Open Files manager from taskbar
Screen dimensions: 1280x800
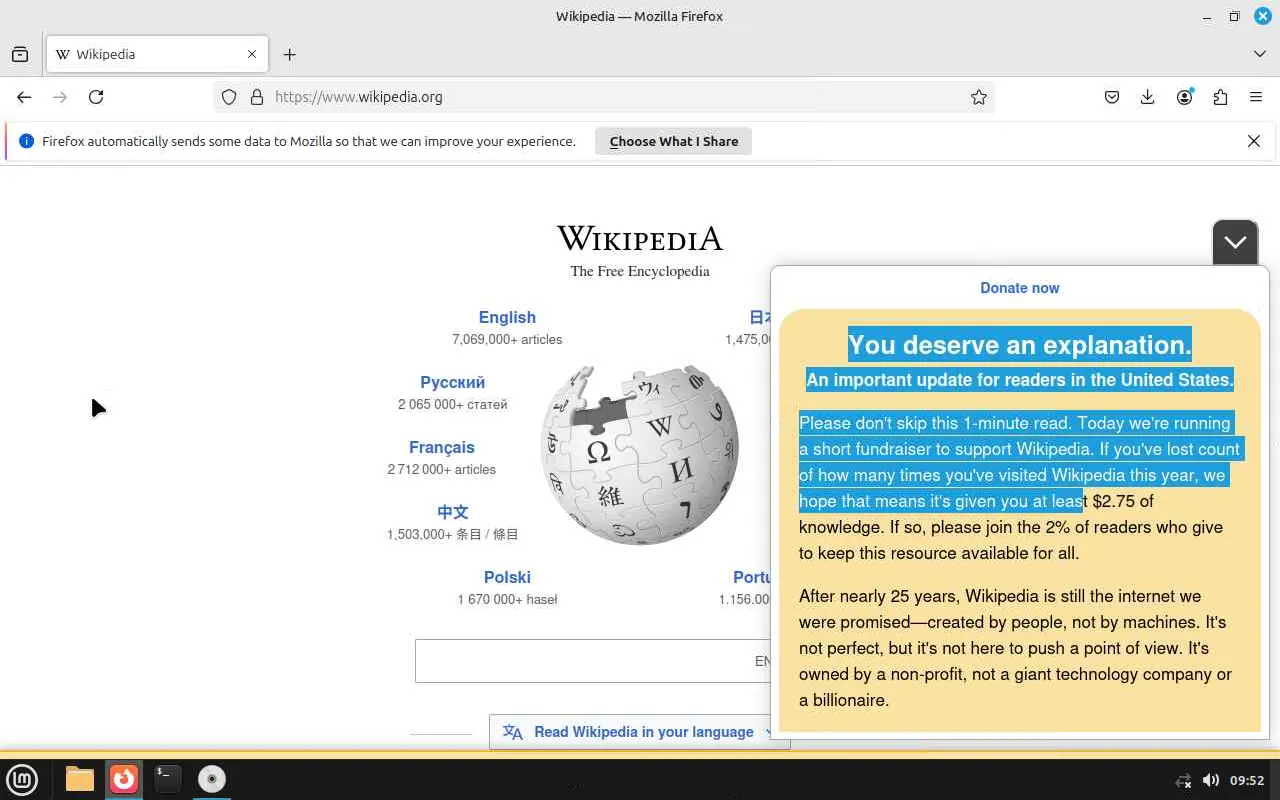[80, 778]
